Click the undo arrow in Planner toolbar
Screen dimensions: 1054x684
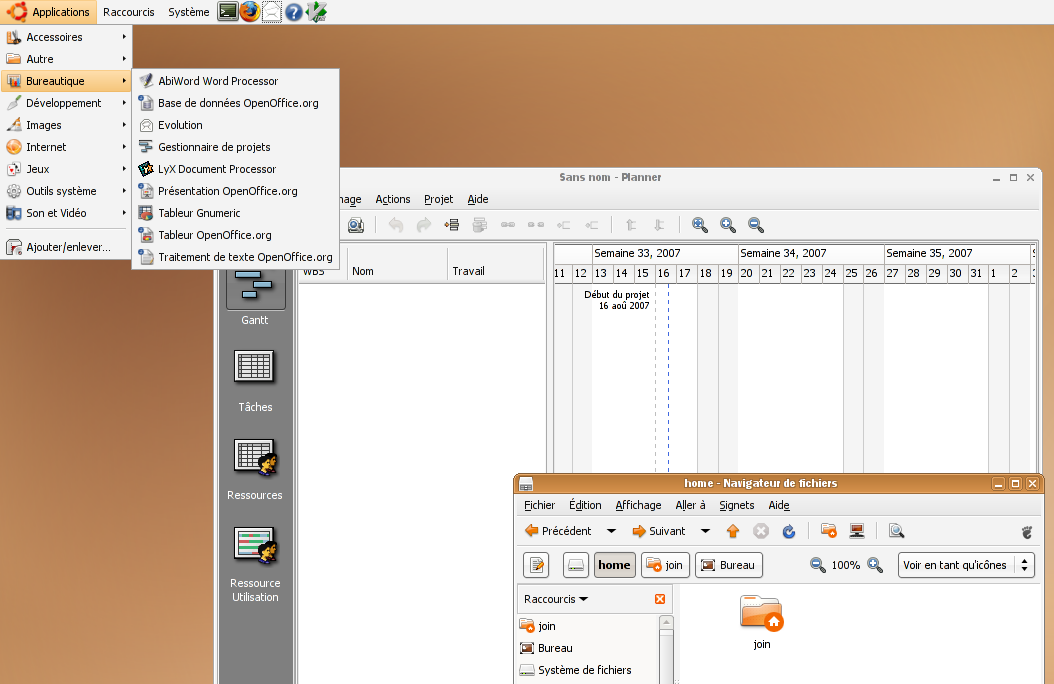pos(396,225)
